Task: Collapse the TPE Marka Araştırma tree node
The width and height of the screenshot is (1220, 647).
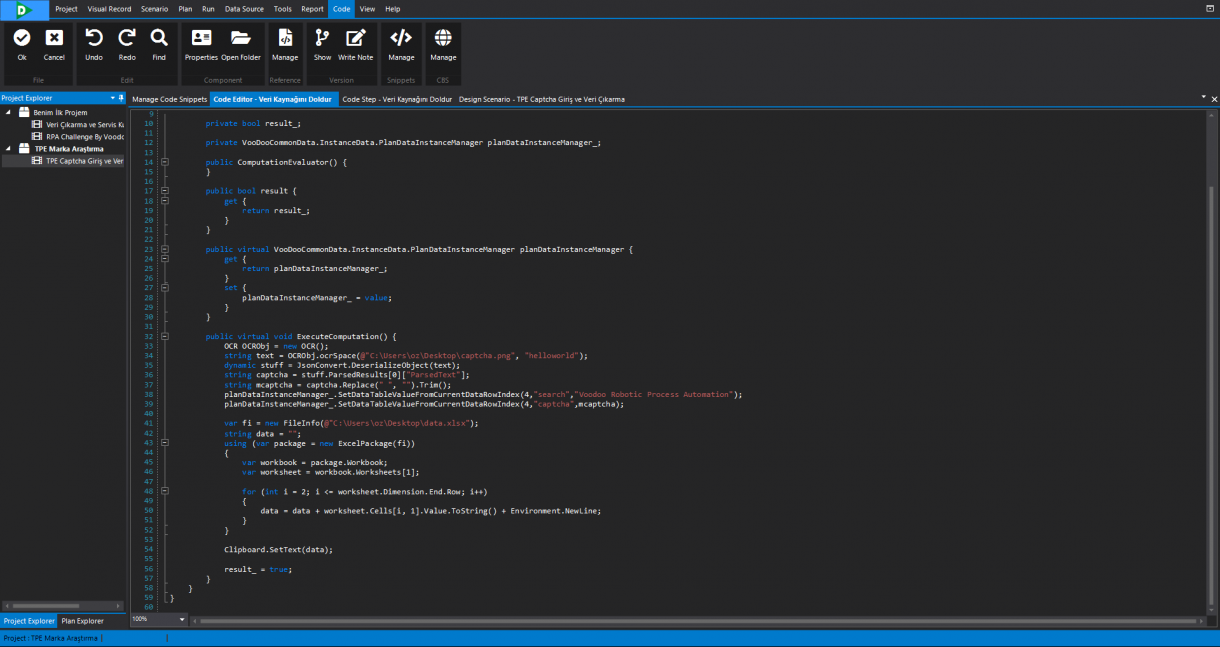Action: 9,149
